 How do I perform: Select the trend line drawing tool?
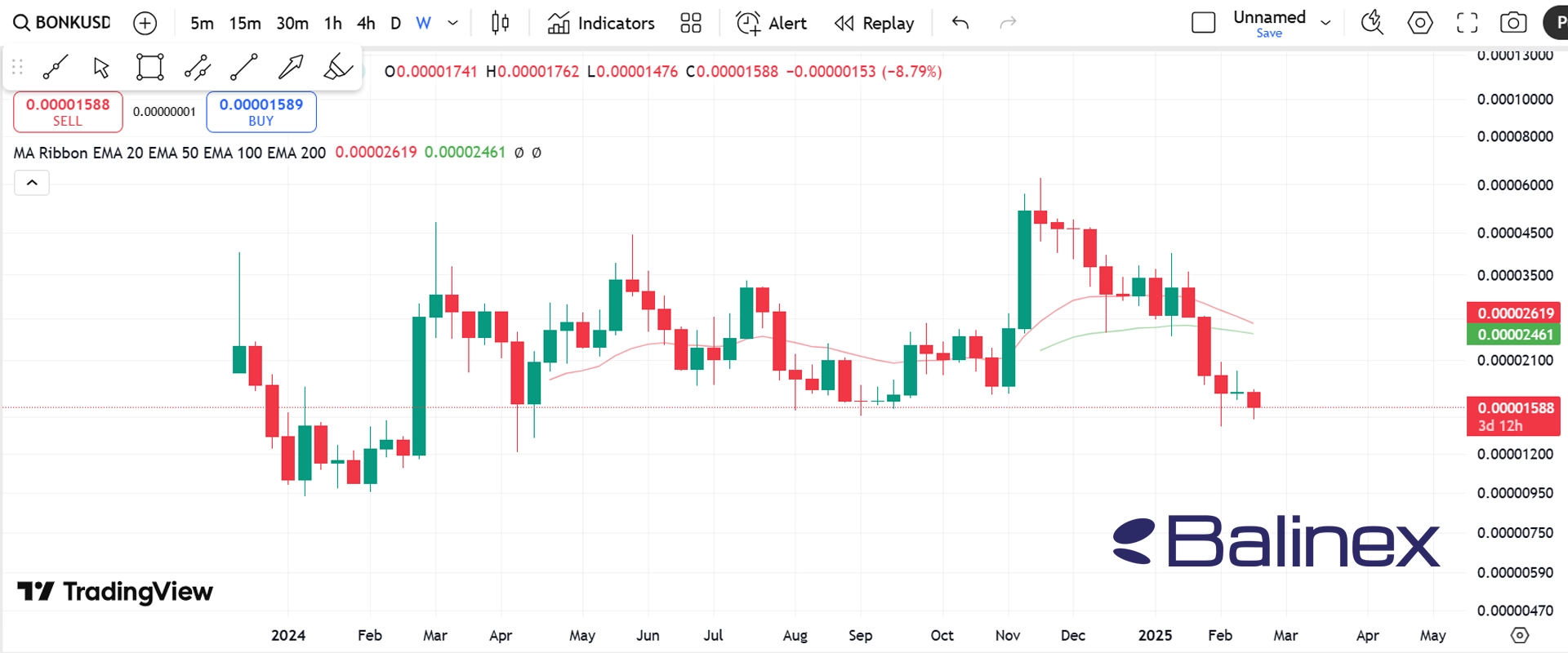(55, 67)
